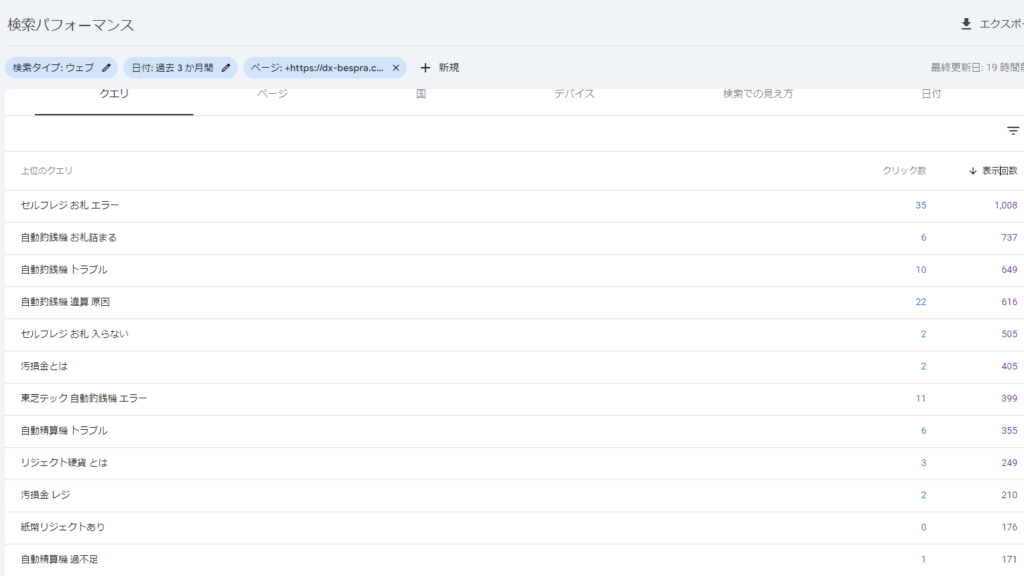Screen dimensions: 1024x576
Task: Switch to the ページ tab
Action: click(273, 94)
